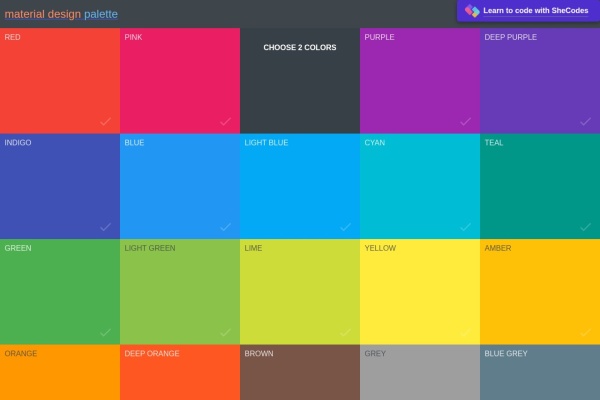Click the checkmark icon in the Pink tile
This screenshot has width=600, height=400.
click(x=225, y=121)
